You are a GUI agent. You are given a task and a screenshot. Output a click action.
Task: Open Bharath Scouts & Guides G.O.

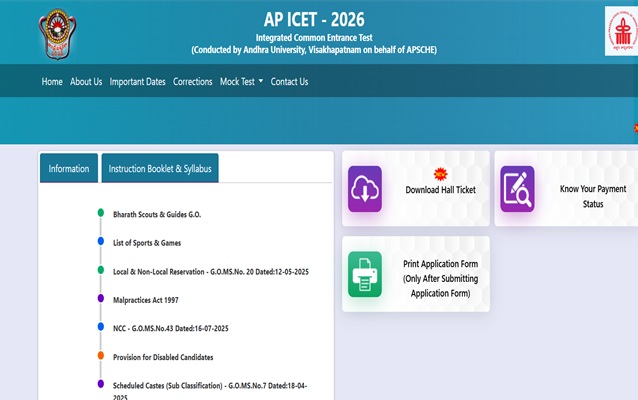click(157, 214)
